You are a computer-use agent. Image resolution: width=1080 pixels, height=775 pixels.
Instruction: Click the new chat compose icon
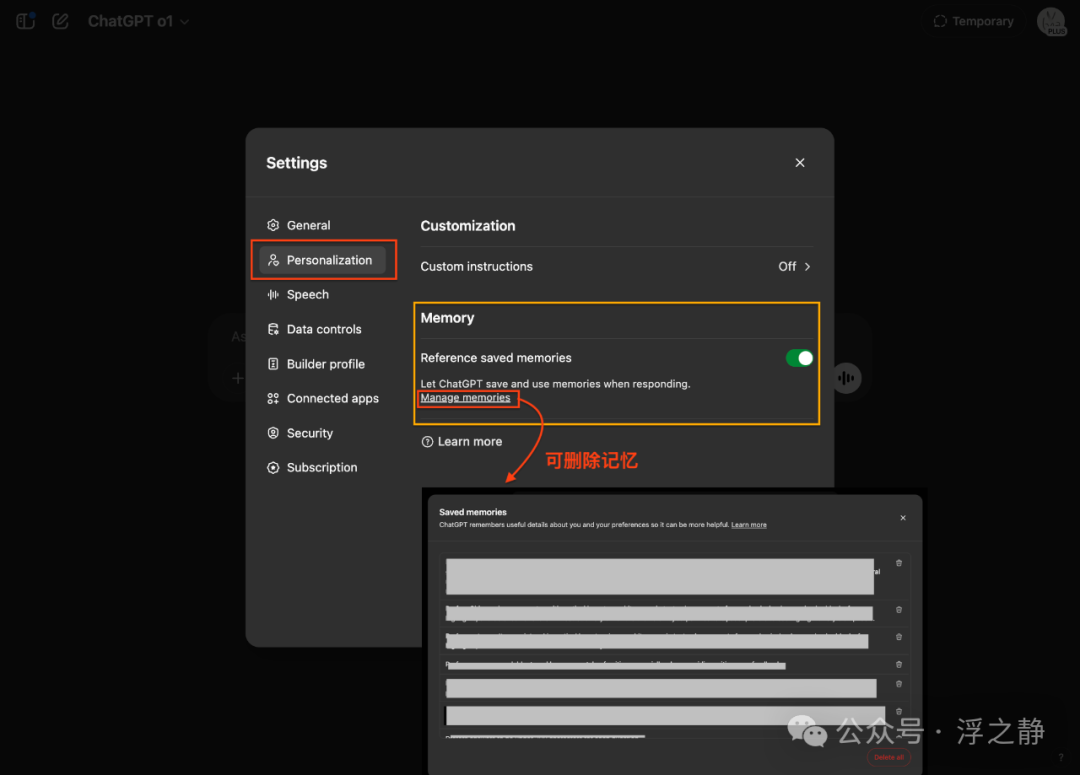(x=61, y=21)
